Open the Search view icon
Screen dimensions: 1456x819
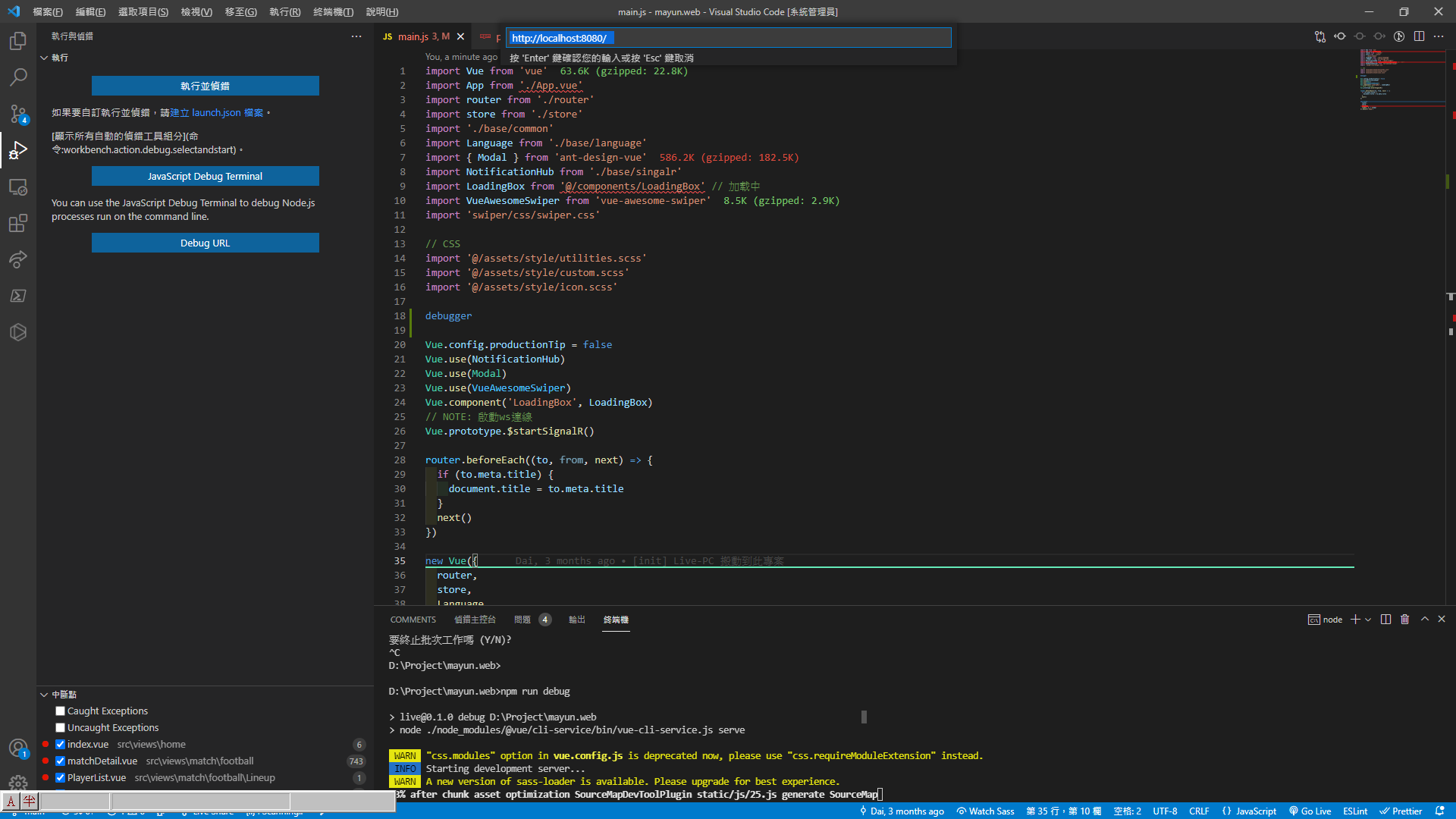pyautogui.click(x=18, y=77)
